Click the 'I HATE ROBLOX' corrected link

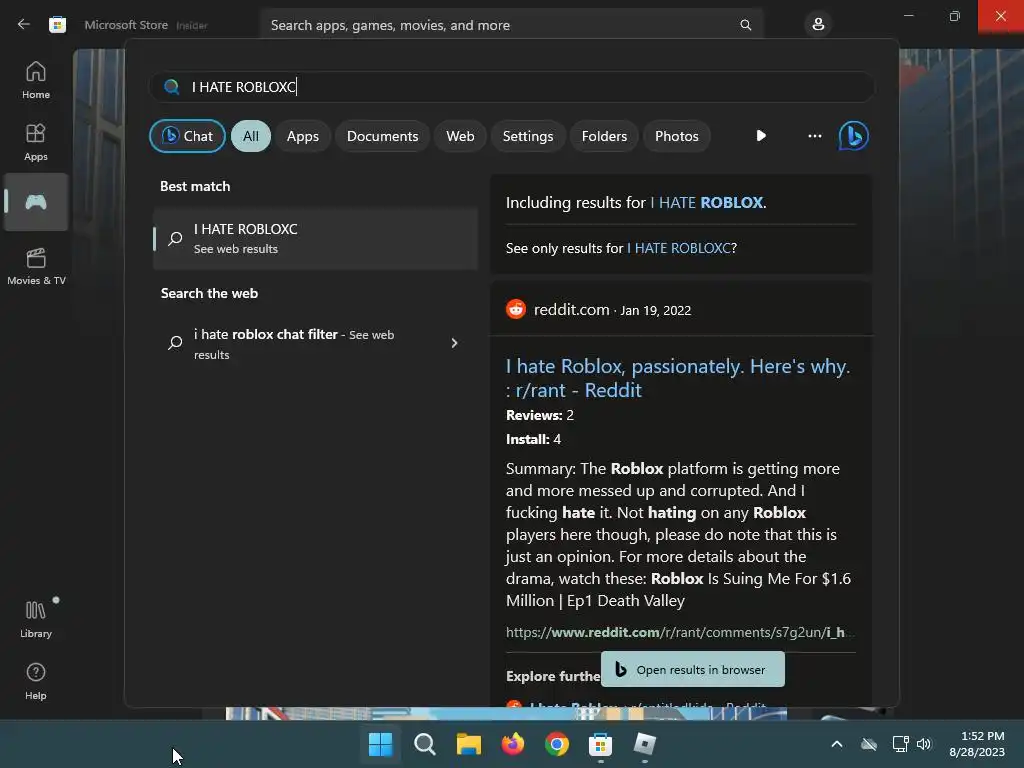coord(707,202)
